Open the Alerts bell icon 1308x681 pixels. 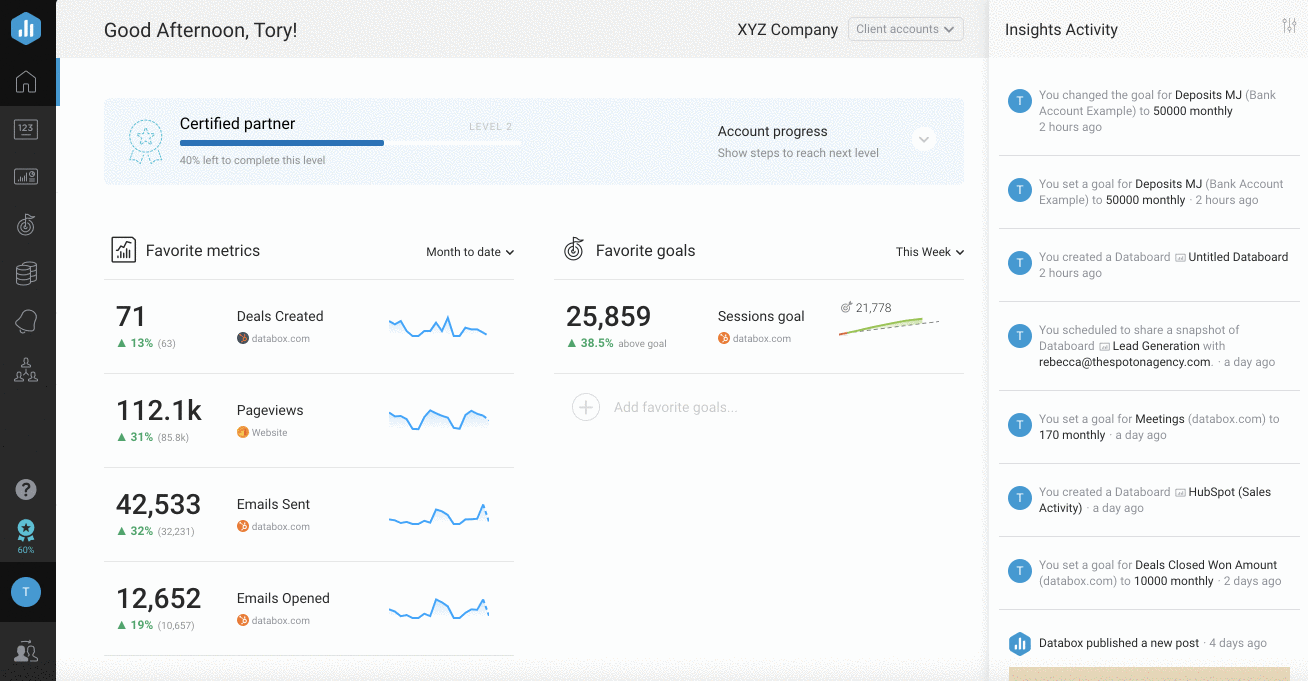[x=27, y=321]
